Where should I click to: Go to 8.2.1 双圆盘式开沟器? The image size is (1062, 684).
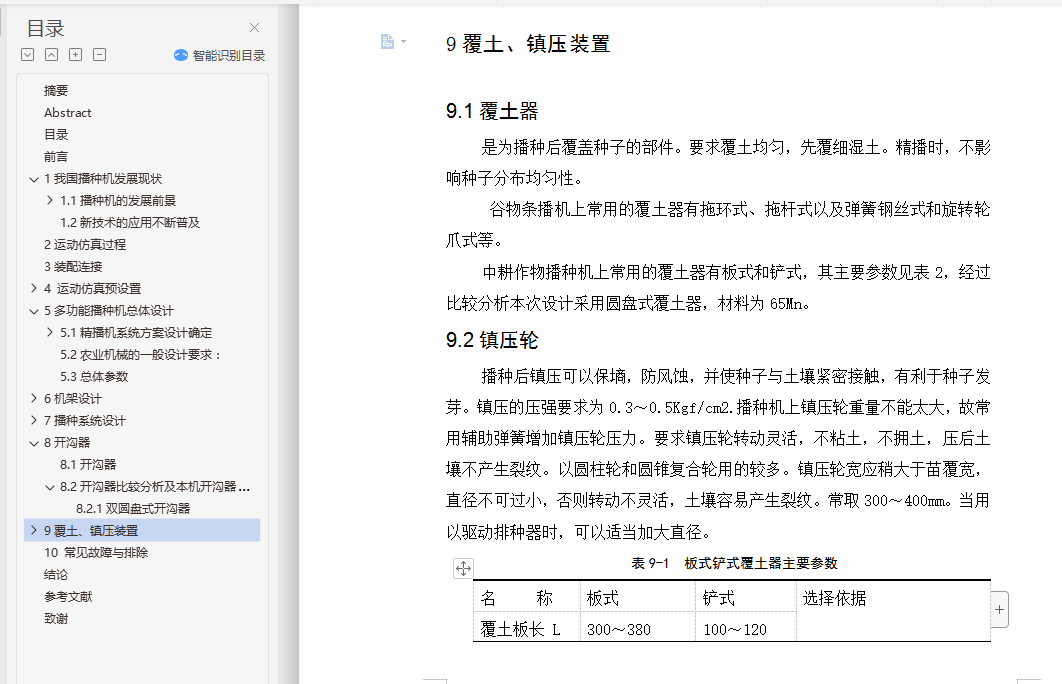(133, 509)
